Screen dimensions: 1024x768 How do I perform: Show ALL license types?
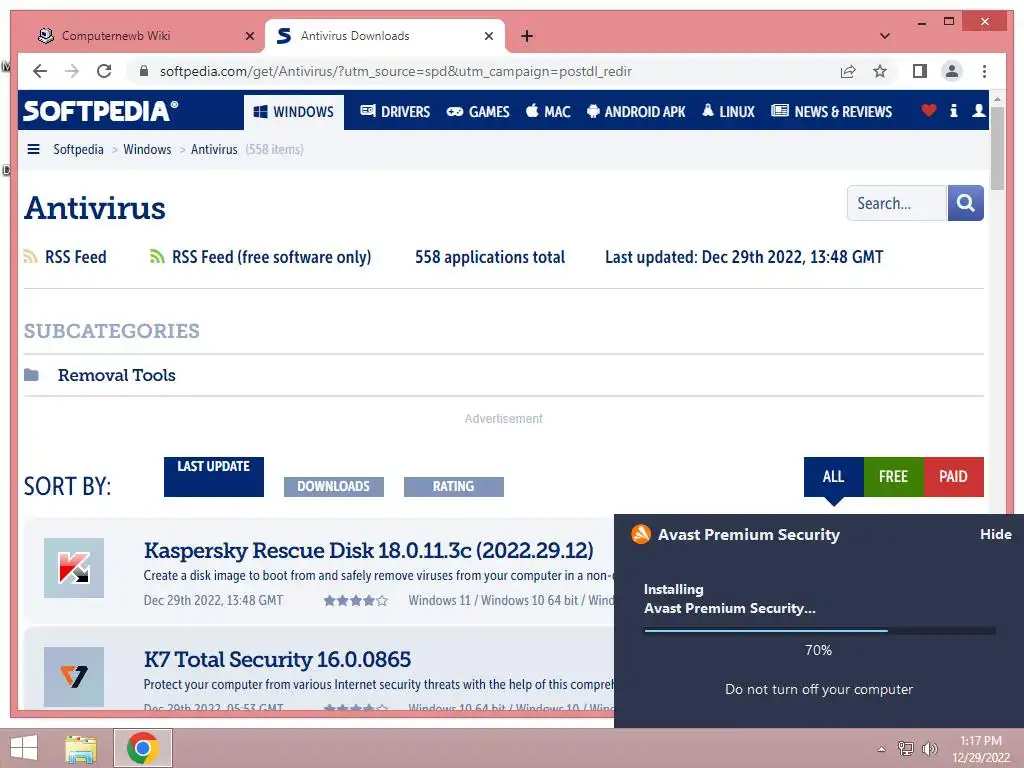tap(833, 477)
